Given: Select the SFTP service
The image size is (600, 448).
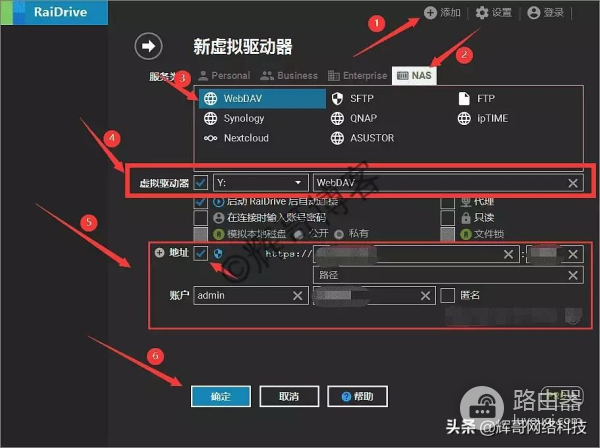Looking at the screenshot, I should tap(352, 99).
